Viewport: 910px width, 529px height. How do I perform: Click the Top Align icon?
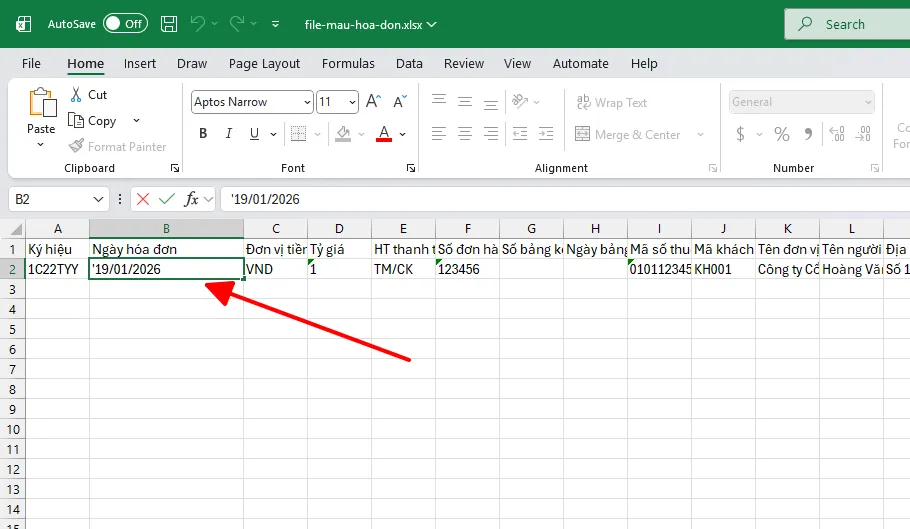(439, 100)
